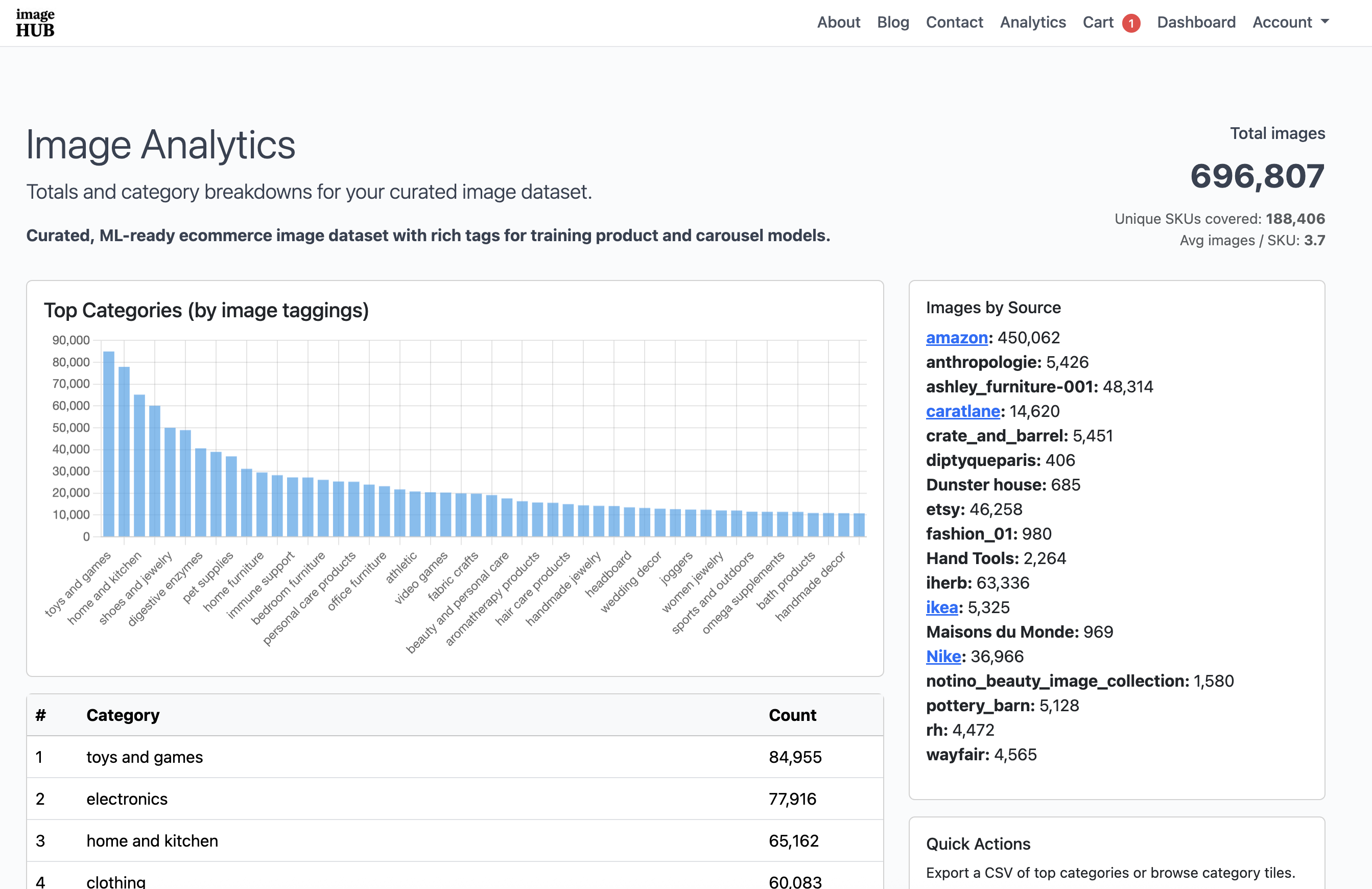
Task: Click the Images by Source heading
Action: pyautogui.click(x=993, y=307)
